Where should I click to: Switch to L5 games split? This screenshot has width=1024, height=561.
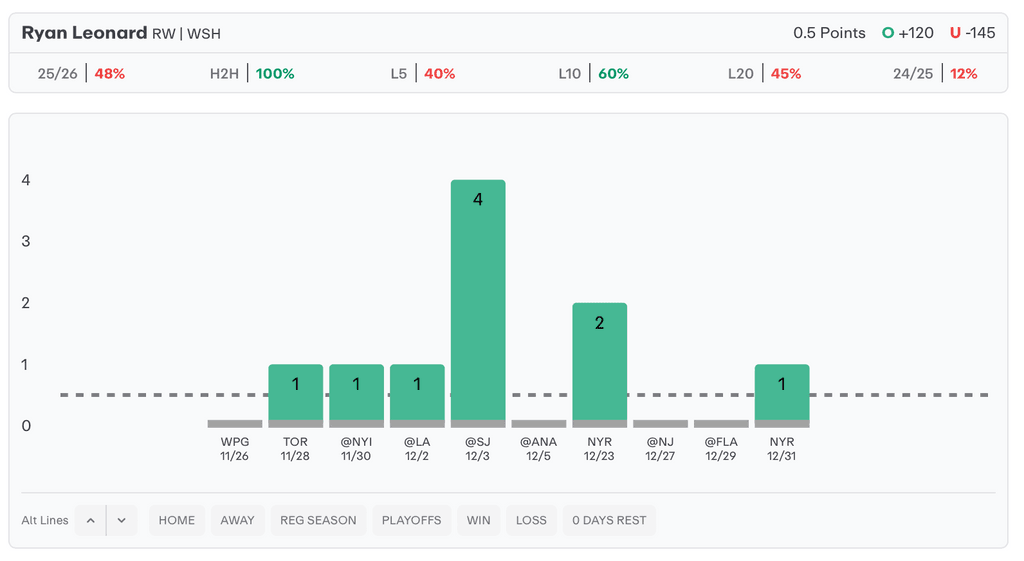tap(422, 74)
